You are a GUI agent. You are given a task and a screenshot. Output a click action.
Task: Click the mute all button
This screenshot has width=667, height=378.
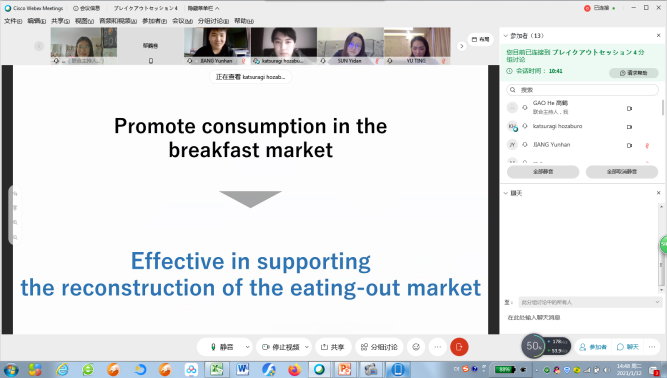pyautogui.click(x=543, y=172)
